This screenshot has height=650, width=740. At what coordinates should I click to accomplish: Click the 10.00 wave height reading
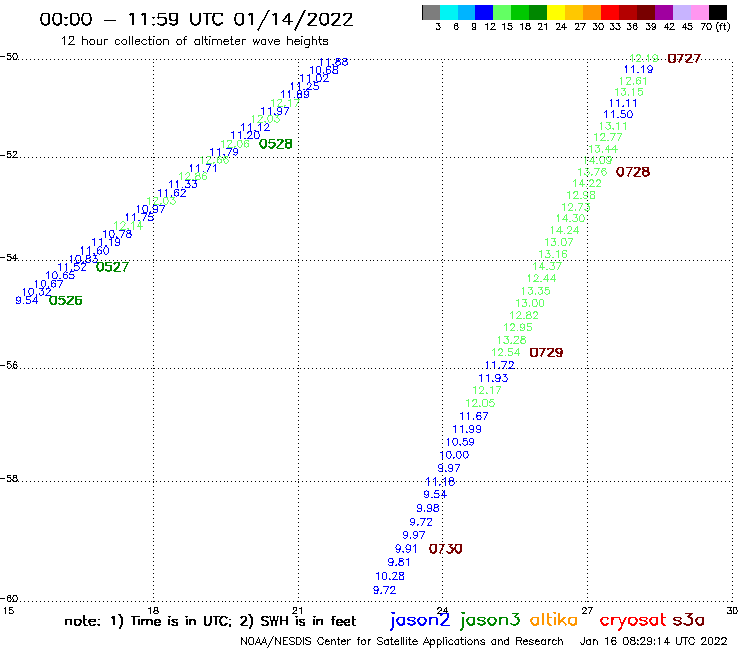pyautogui.click(x=454, y=456)
